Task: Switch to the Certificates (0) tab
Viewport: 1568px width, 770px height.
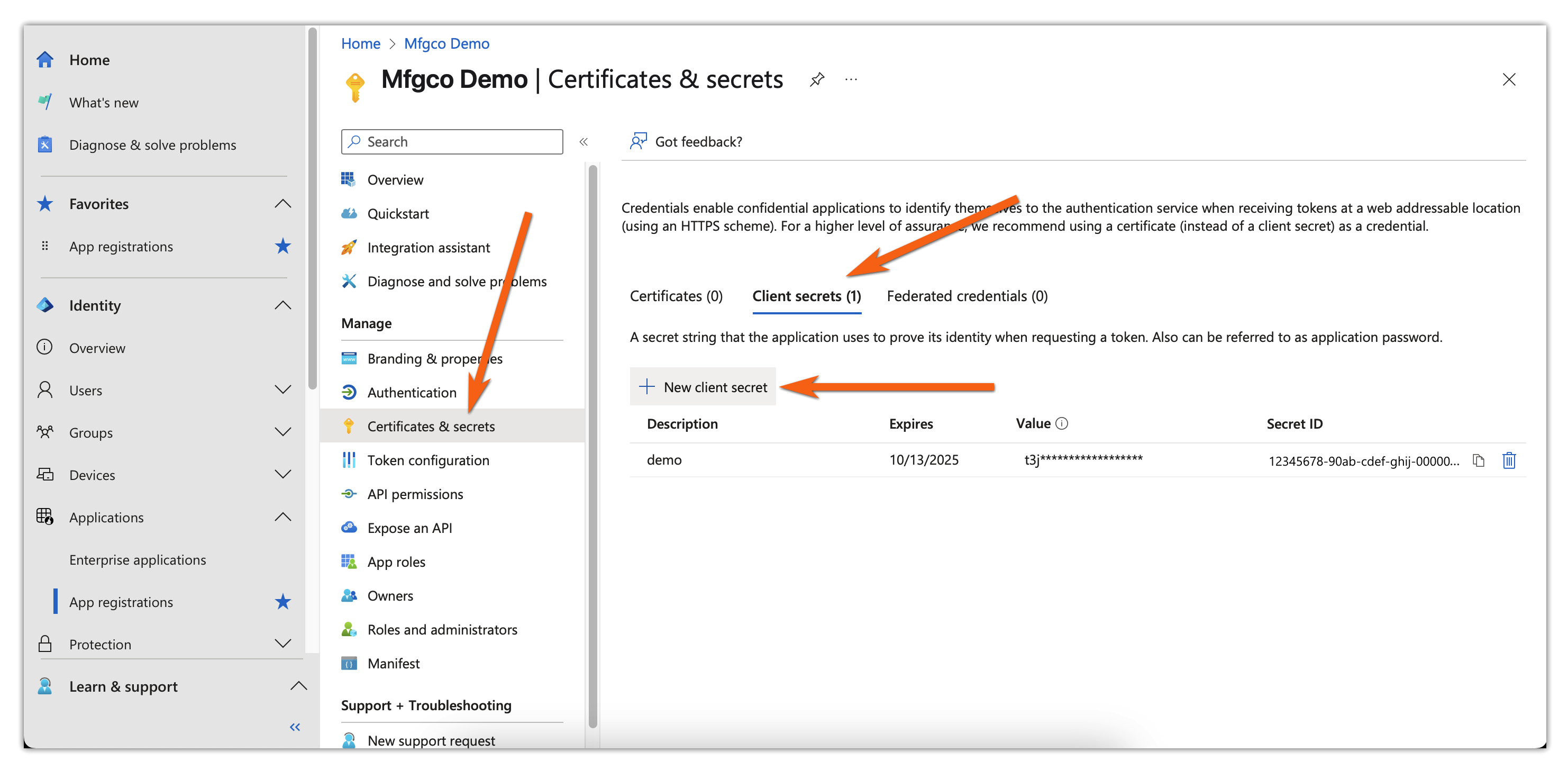Action: tap(676, 296)
